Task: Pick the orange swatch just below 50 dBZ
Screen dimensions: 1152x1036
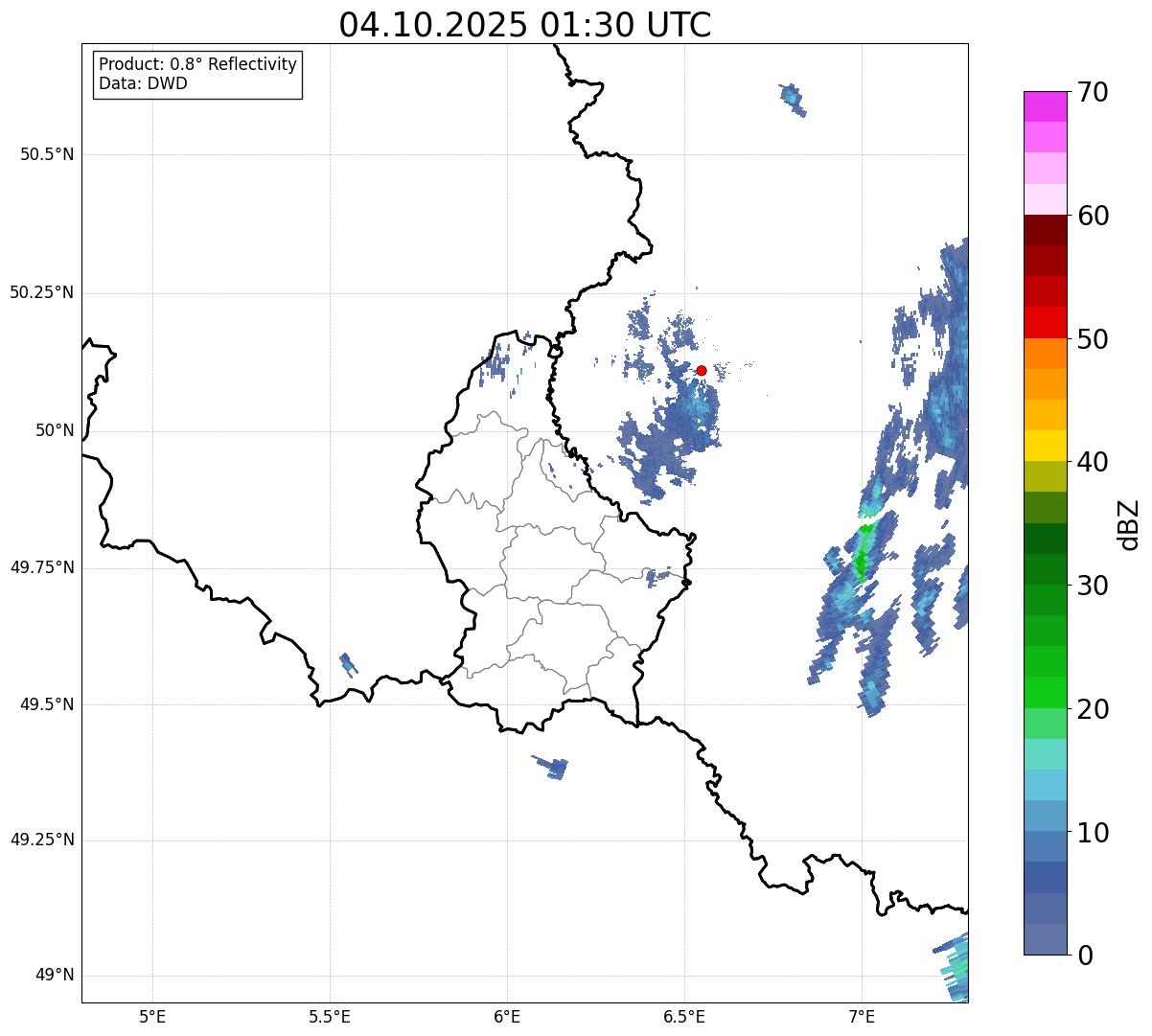Action: [1045, 354]
